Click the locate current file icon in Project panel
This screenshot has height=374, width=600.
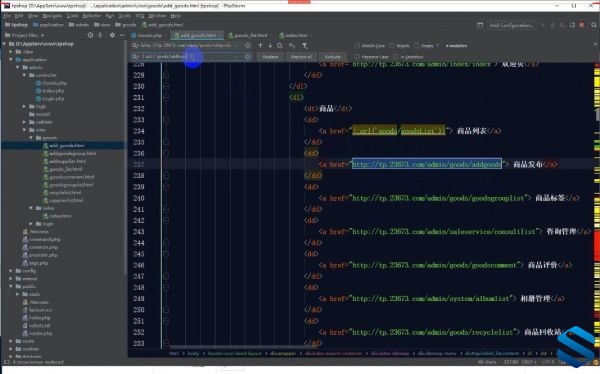[90, 35]
